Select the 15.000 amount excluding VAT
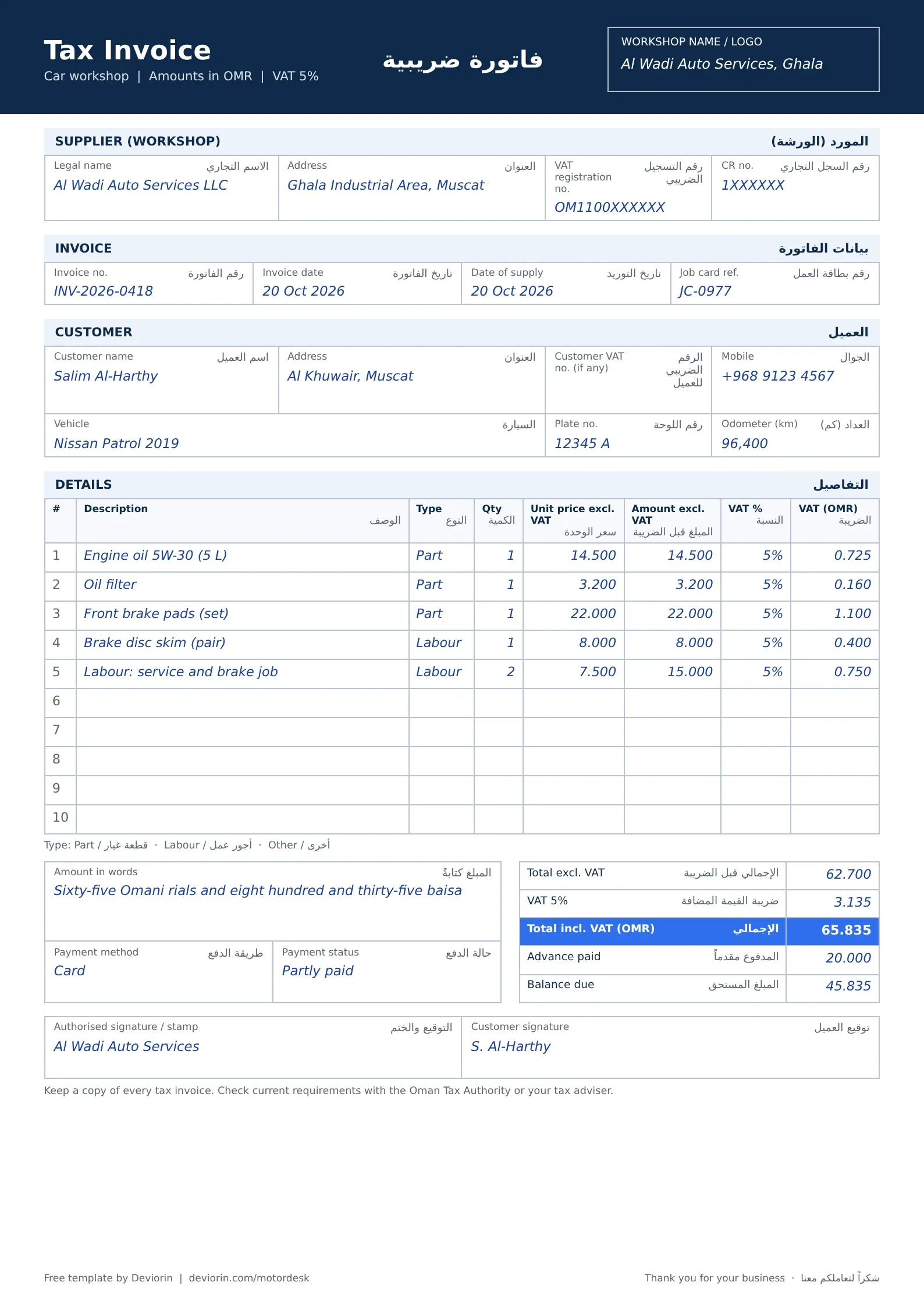 pos(690,672)
